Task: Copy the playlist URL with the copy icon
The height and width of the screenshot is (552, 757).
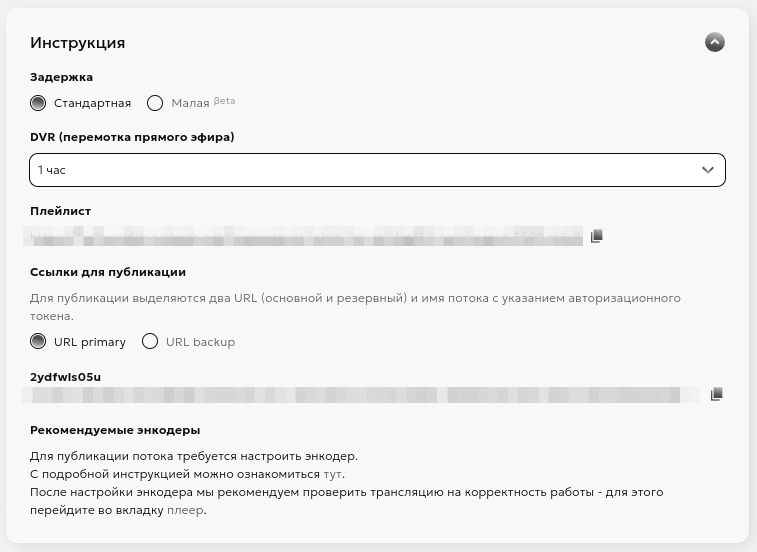Action: click(597, 236)
